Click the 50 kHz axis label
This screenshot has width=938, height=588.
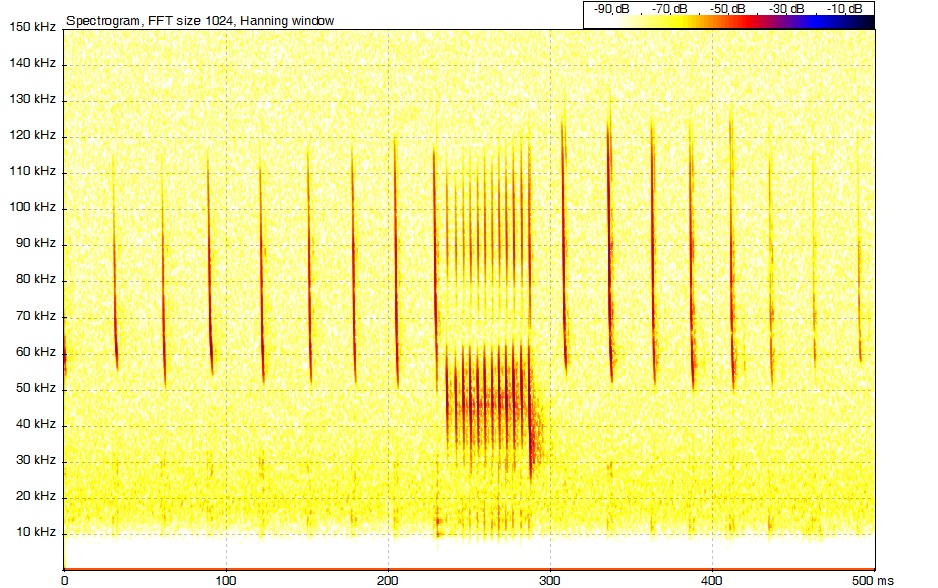(x=35, y=388)
